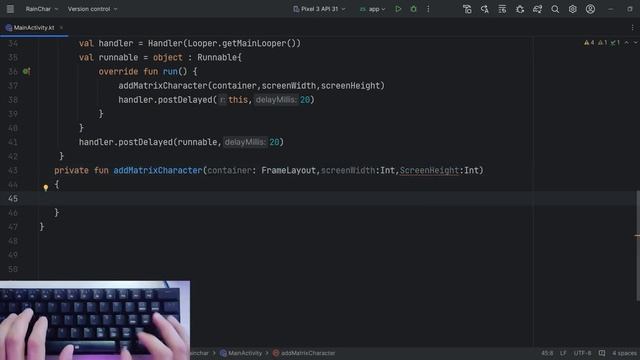Click the ScreenHeight parameter on line 43

tap(429, 170)
